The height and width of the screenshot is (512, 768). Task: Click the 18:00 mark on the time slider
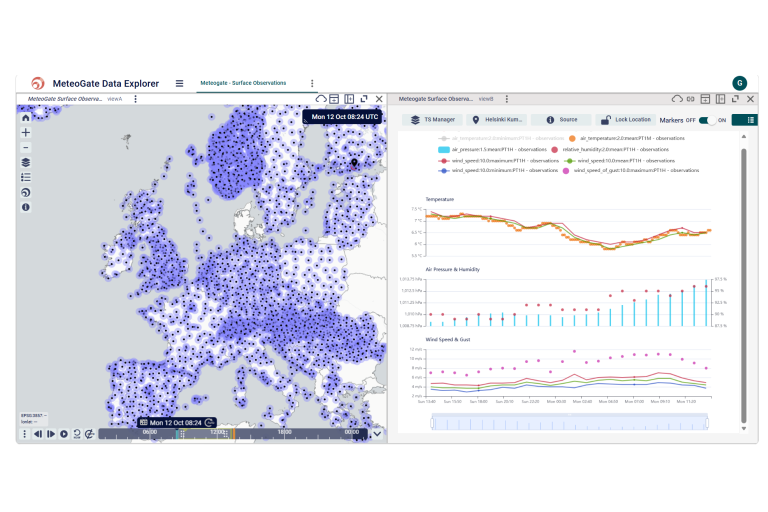[x=285, y=432]
